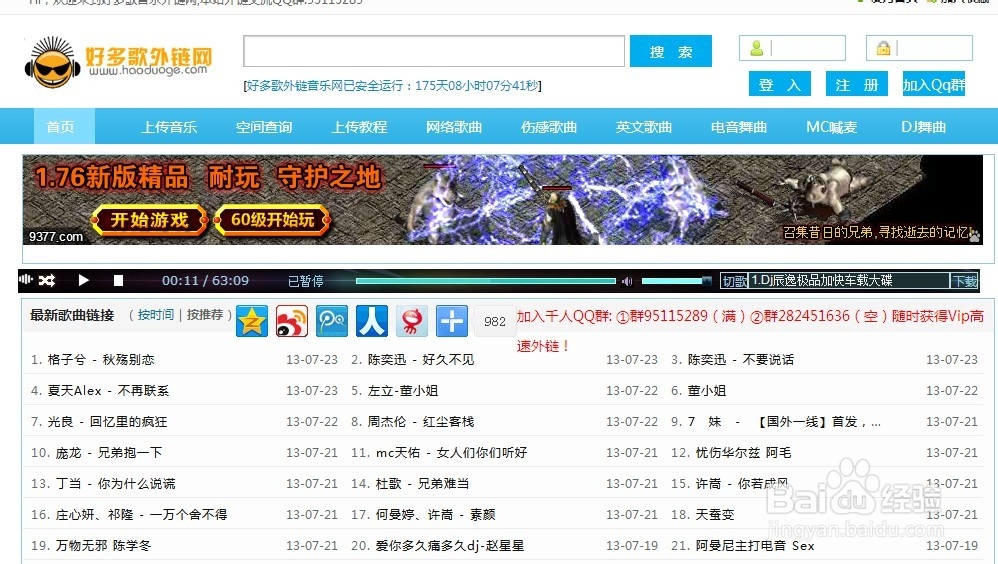
Task: Open song 周杰伦 - 红尘客栈
Action: pyautogui.click(x=421, y=422)
